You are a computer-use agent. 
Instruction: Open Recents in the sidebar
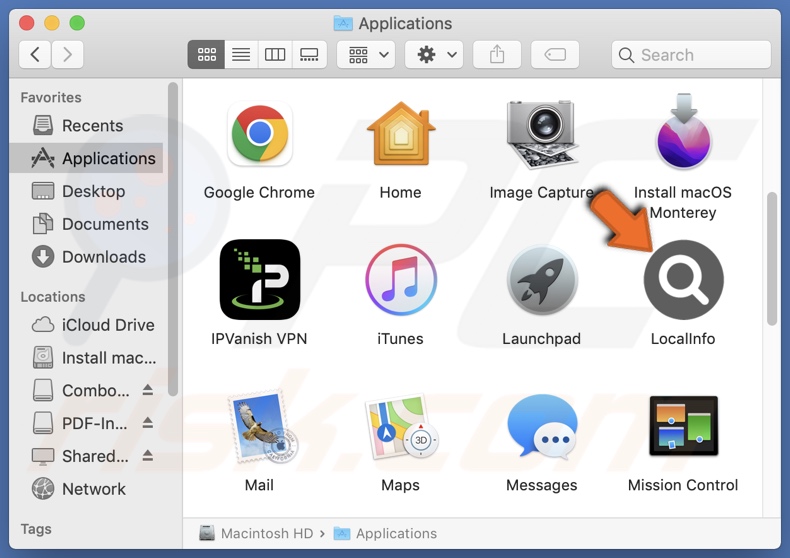[x=86, y=125]
